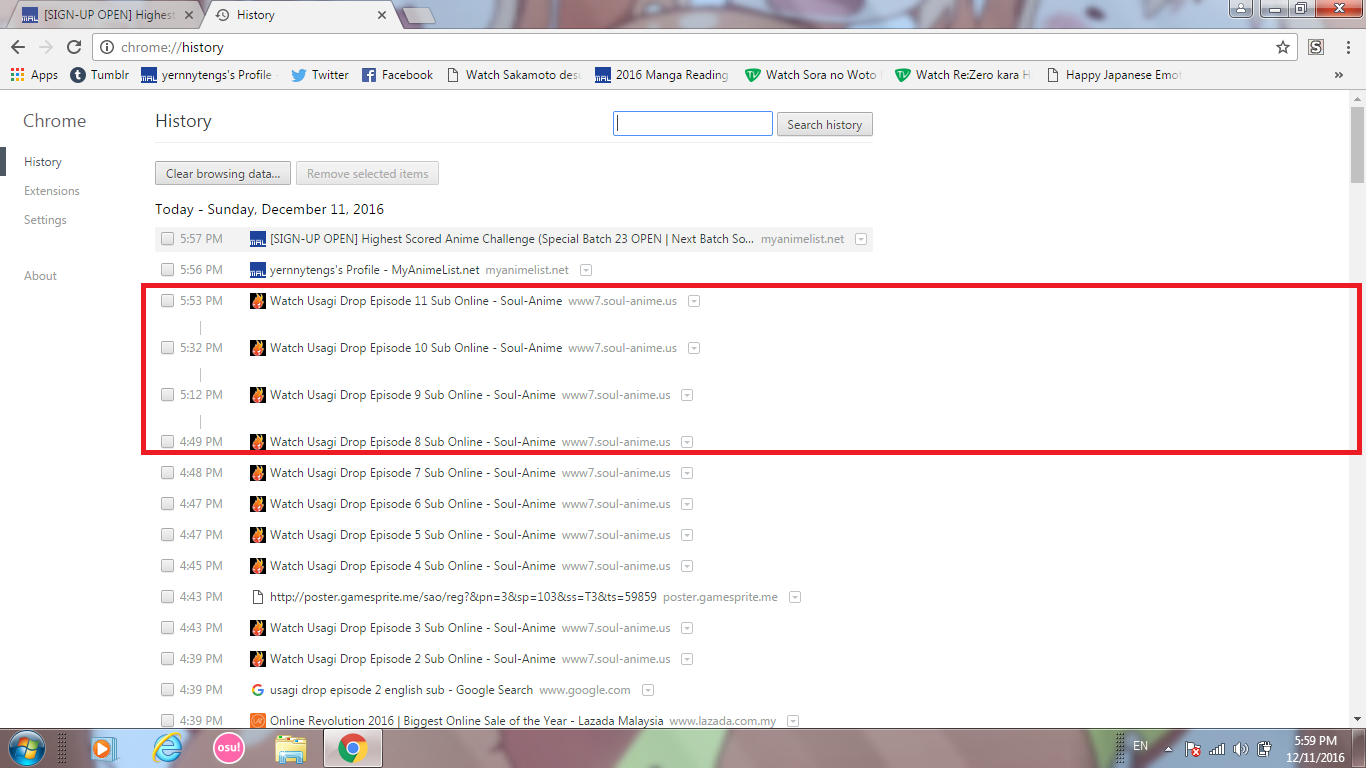Open the Usagi Drop Episode 5 history link
Image resolution: width=1366 pixels, height=768 pixels.
point(412,535)
